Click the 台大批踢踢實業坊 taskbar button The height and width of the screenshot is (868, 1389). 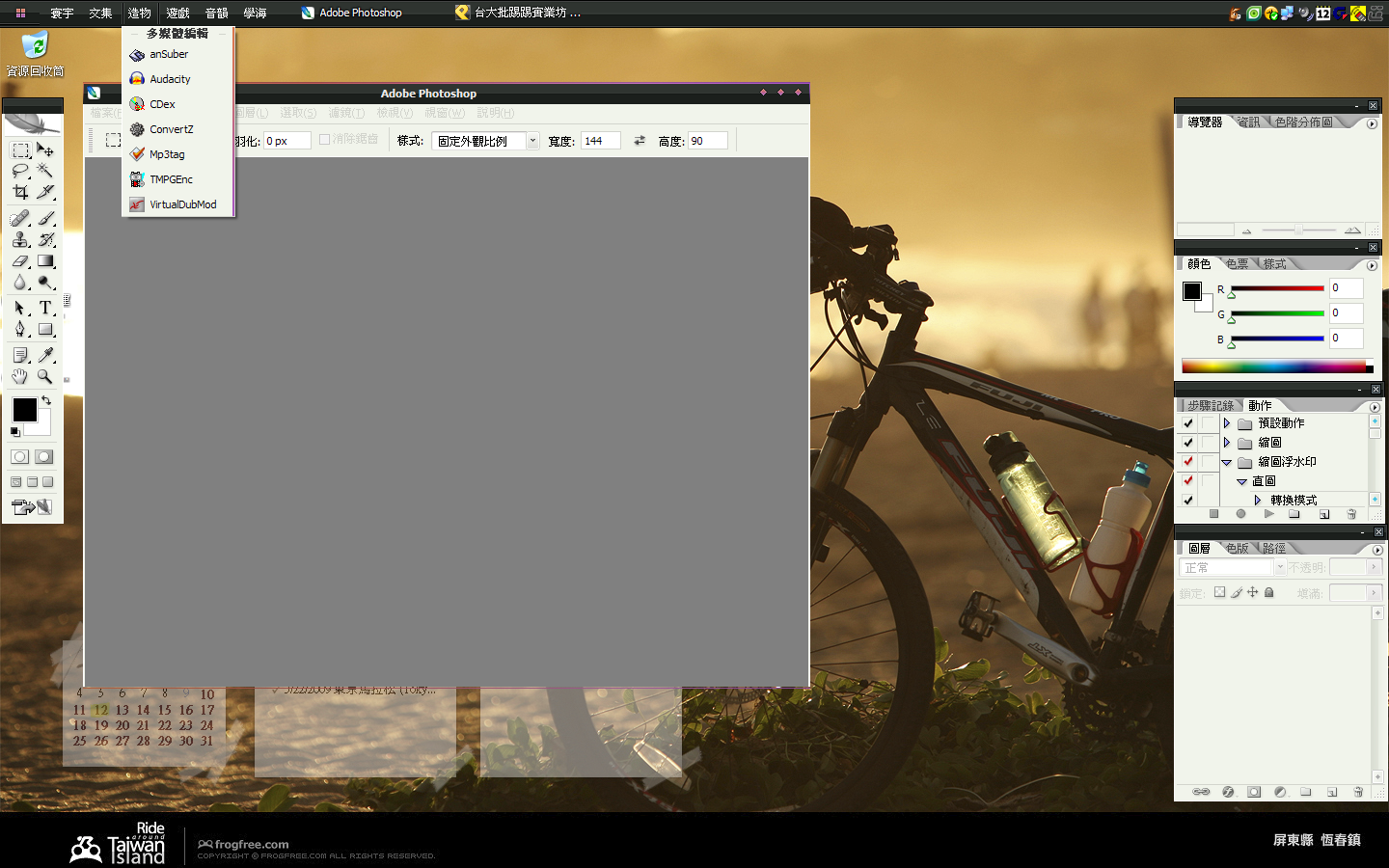click(518, 13)
